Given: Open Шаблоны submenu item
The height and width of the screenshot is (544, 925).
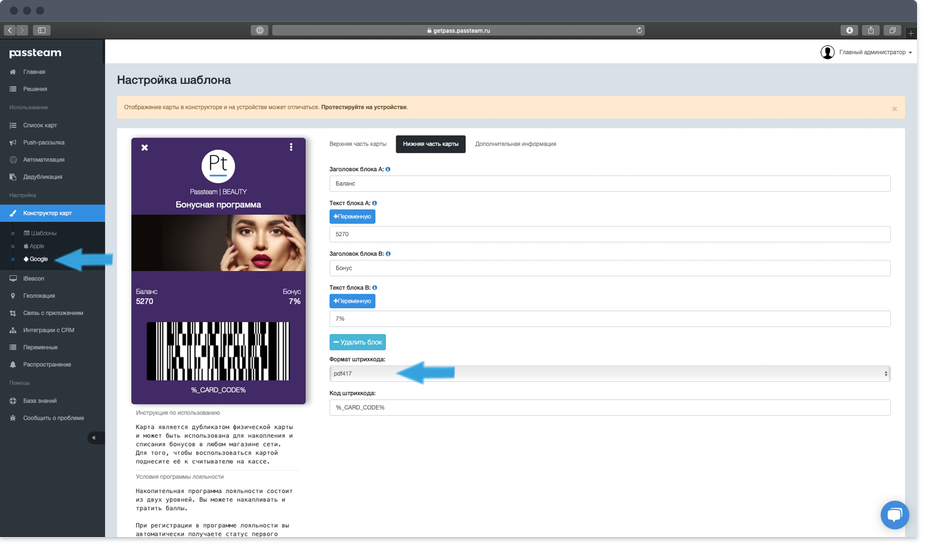Looking at the screenshot, I should 40,234.
